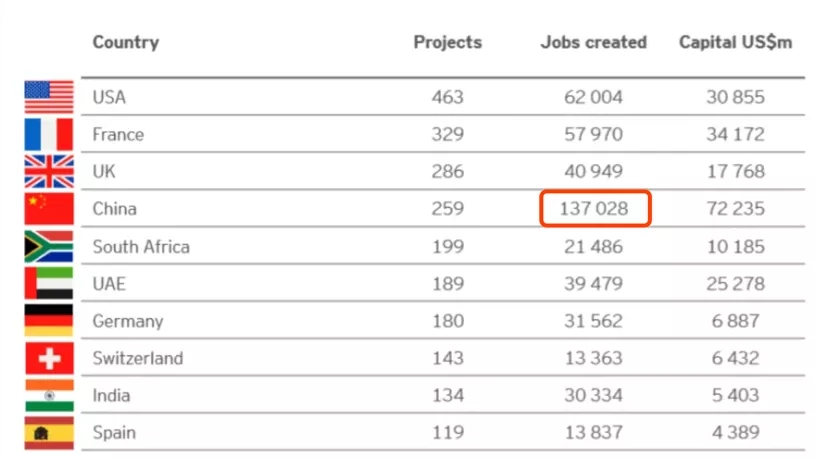The width and height of the screenshot is (830, 458).
Task: Click the Country column header
Action: (126, 43)
